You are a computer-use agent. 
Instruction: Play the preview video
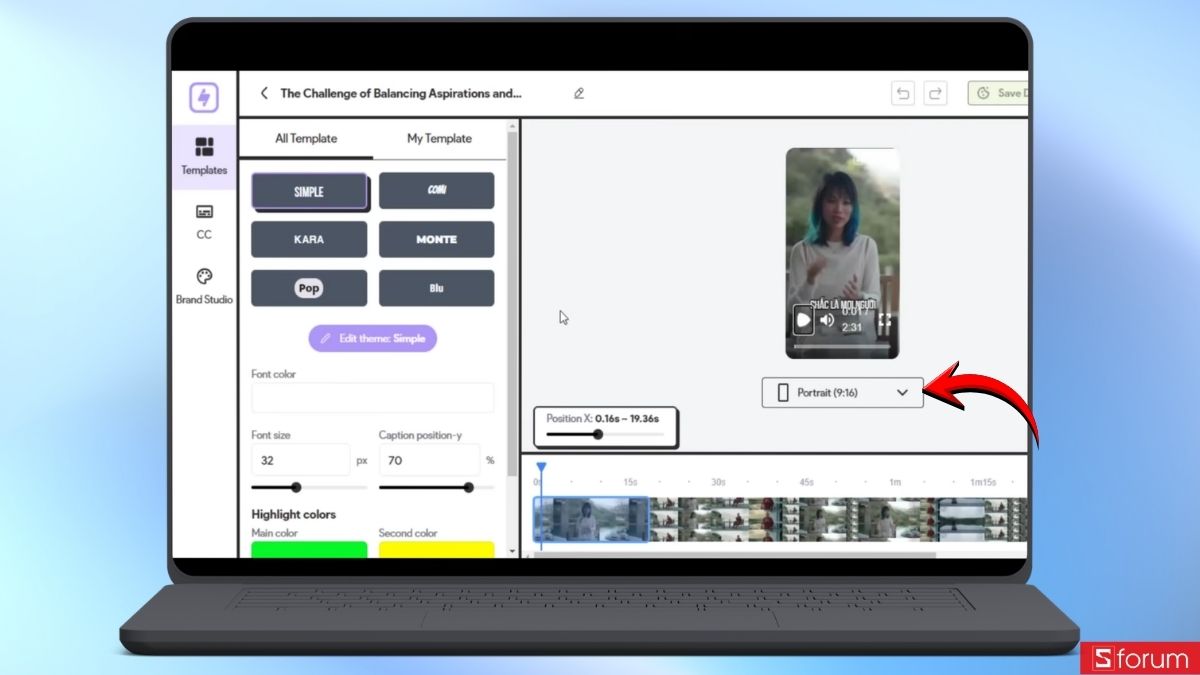802,319
